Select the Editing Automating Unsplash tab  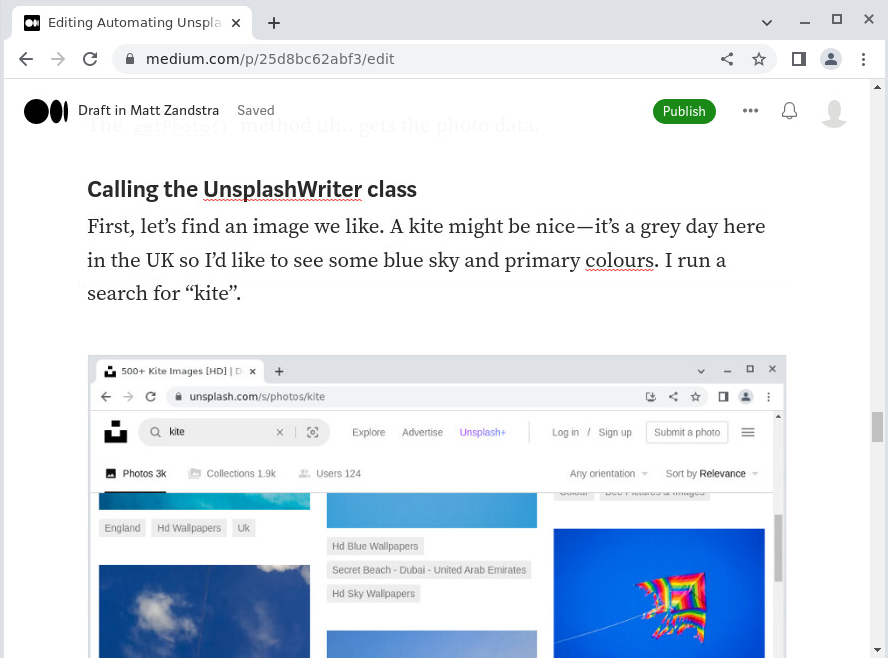(x=130, y=23)
